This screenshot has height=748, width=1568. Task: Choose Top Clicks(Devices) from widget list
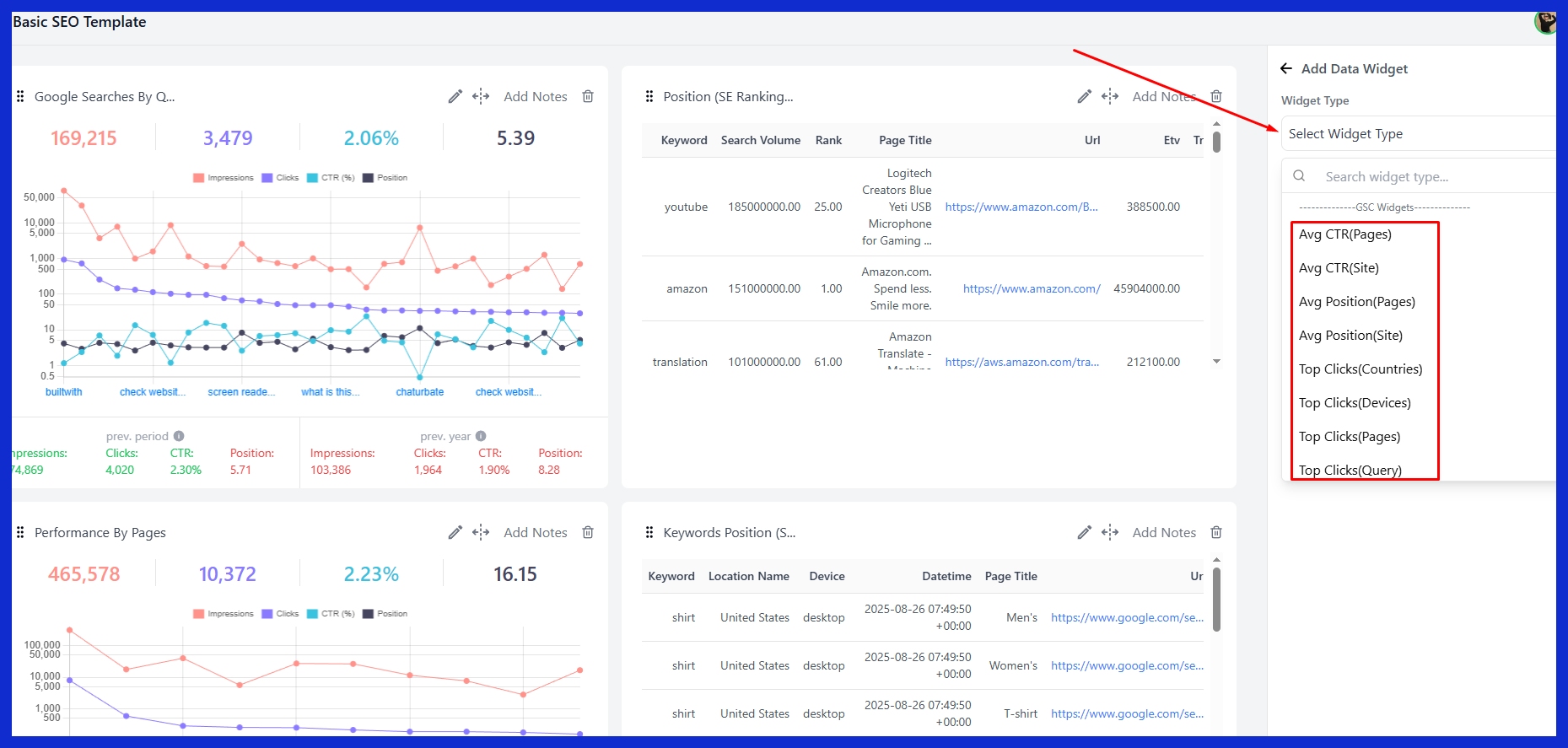tap(1354, 403)
